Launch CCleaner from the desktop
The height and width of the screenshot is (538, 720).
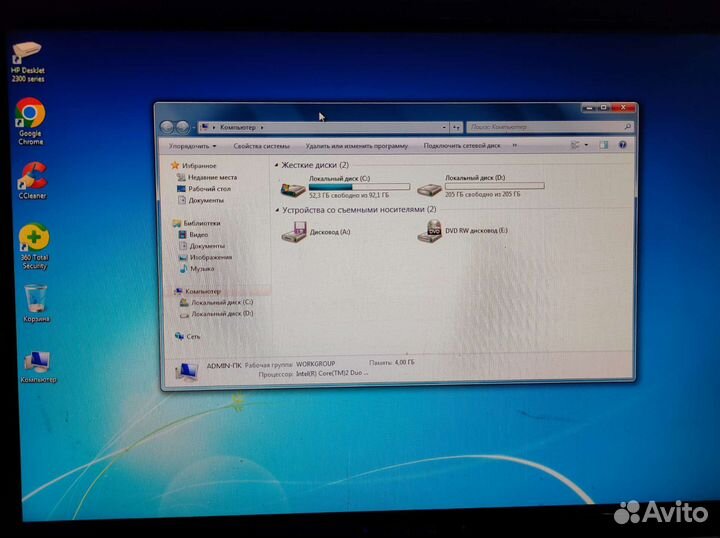click(33, 176)
